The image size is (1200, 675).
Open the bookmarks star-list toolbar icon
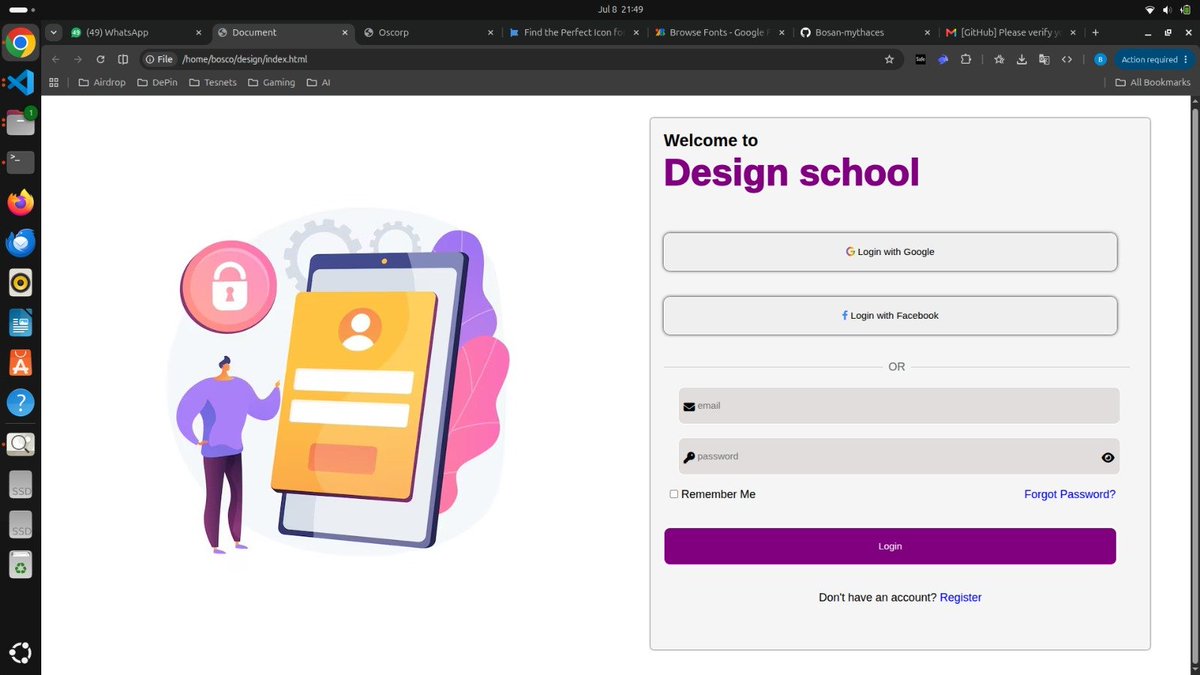[999, 59]
